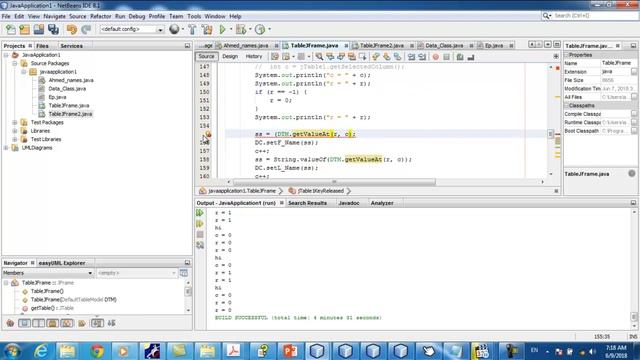The width and height of the screenshot is (640, 360).
Task: Open the easyUML Explorer tab
Action: (x=62, y=263)
